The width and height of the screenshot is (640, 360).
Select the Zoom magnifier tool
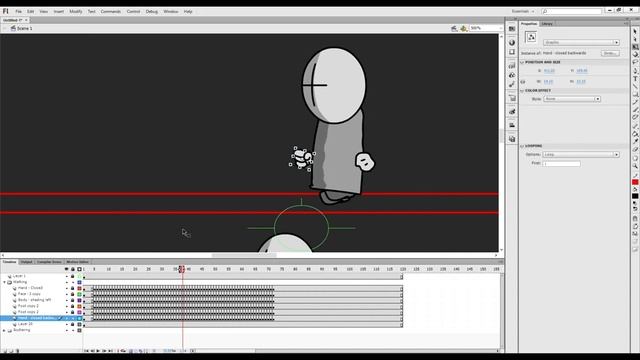635,166
